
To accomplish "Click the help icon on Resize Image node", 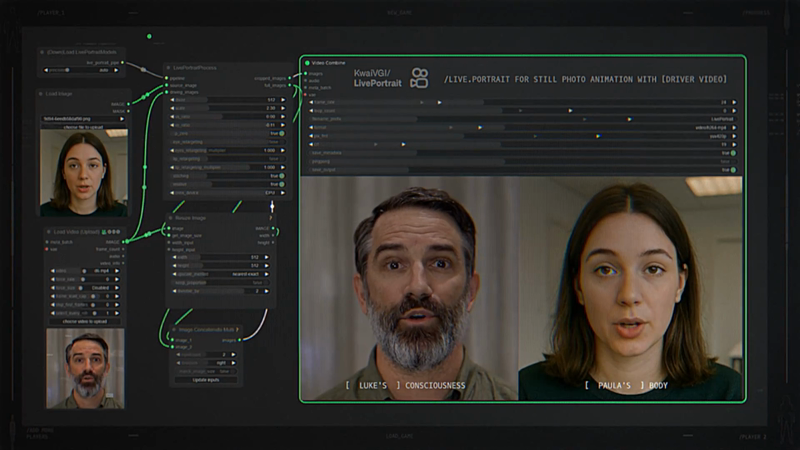I will click(271, 217).
